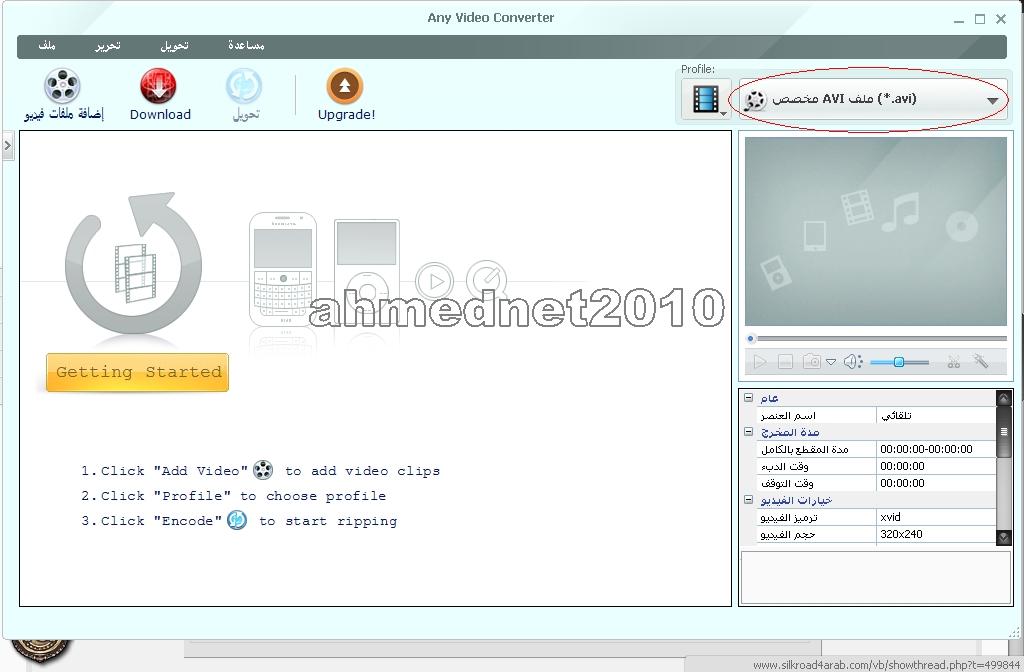The width and height of the screenshot is (1024, 672).
Task: Click the Play button under the preview
Action: tap(760, 362)
